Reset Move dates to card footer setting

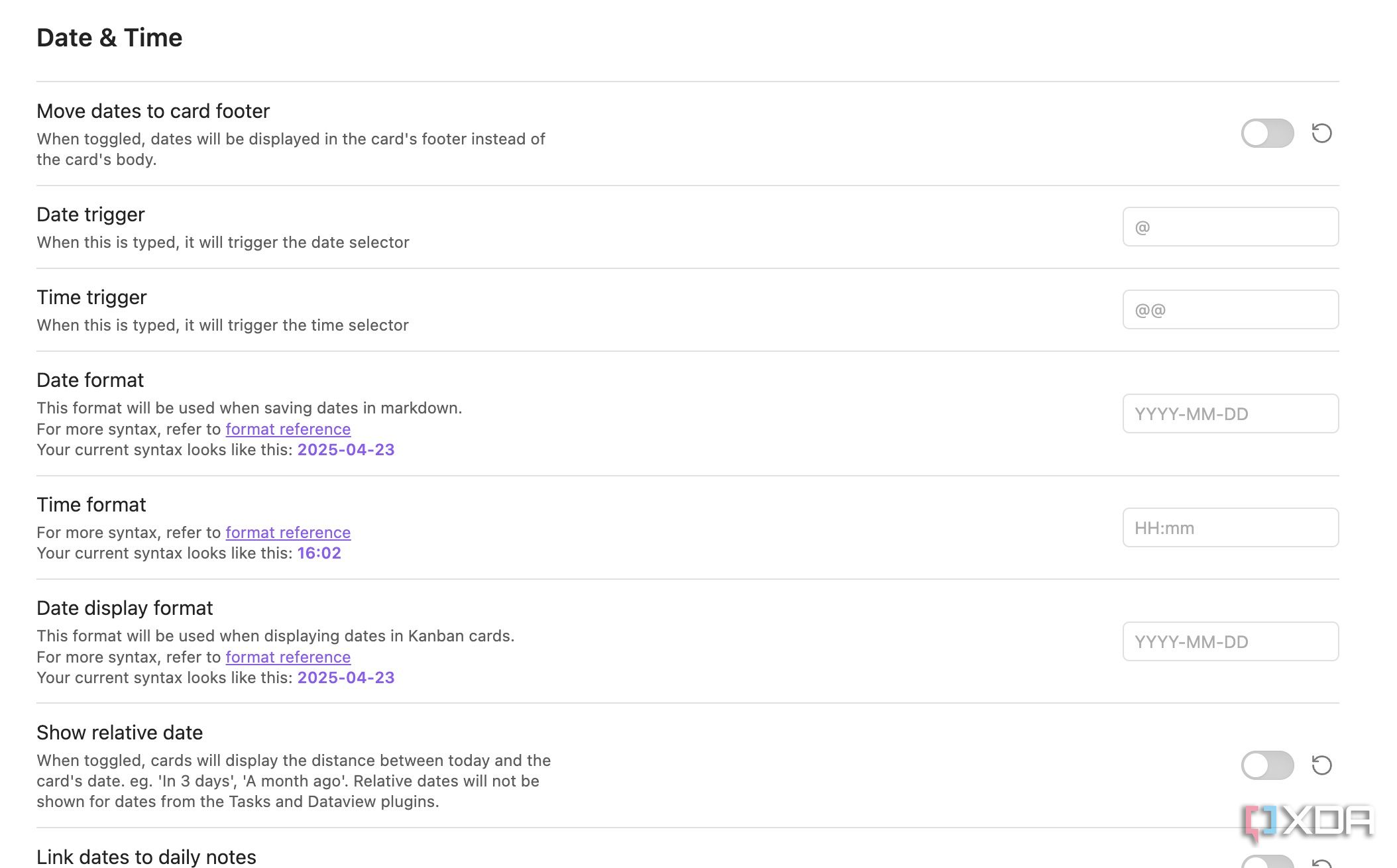point(1321,133)
